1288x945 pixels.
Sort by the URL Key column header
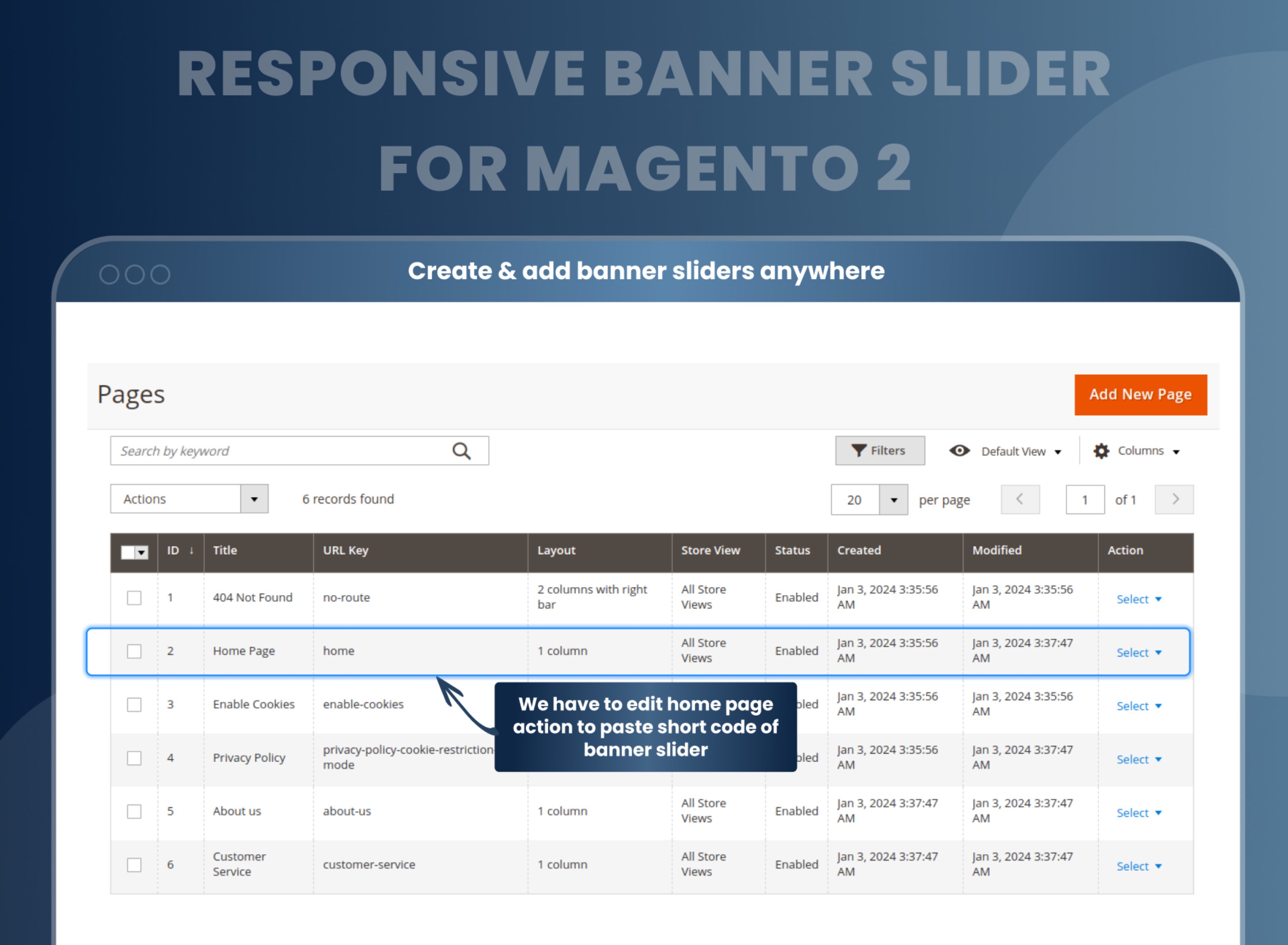[420, 553]
